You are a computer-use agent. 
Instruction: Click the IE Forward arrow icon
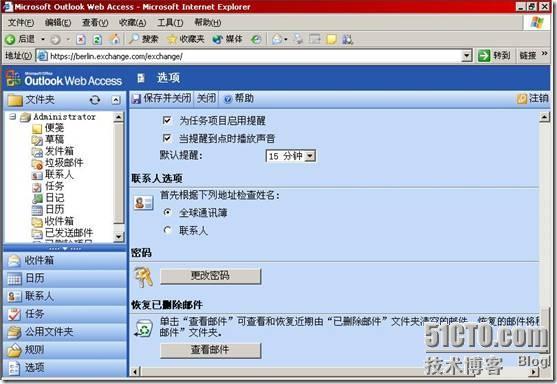point(55,39)
